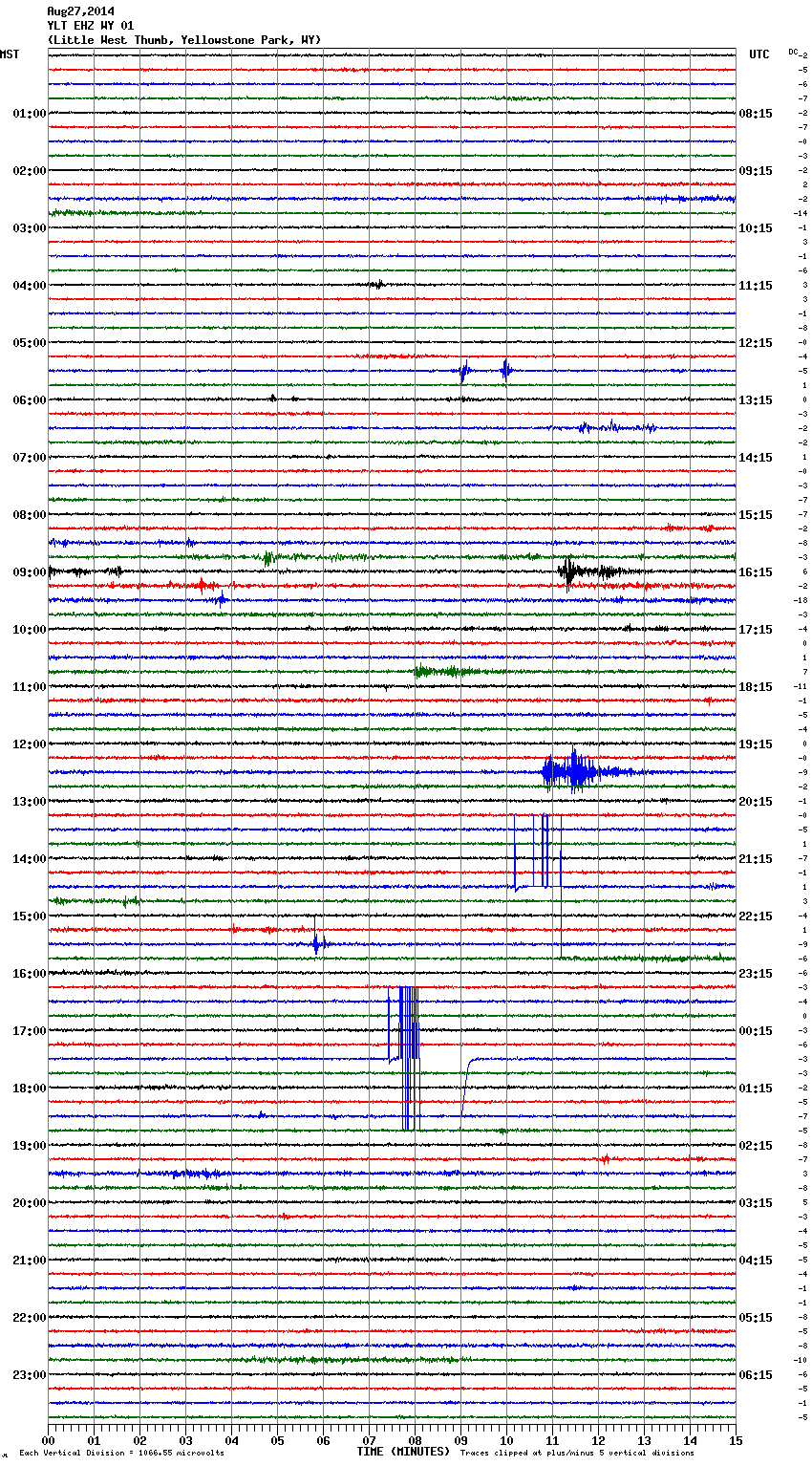The height and width of the screenshot is (1466, 812).
Task: Select the 20:00 MST row label
Action: (29, 1203)
